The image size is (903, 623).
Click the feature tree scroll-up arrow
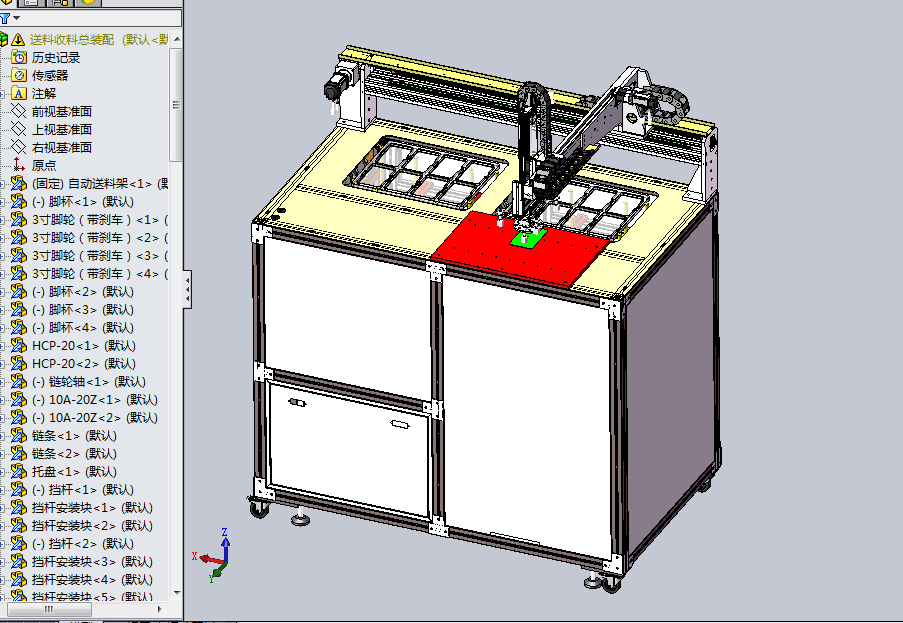click(177, 39)
